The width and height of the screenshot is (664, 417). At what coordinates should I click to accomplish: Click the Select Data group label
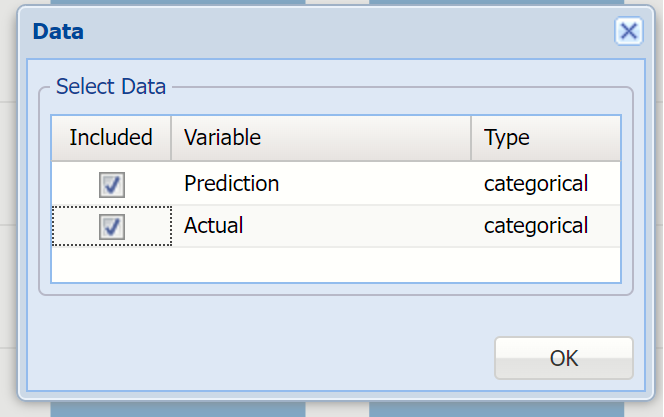coord(111,87)
